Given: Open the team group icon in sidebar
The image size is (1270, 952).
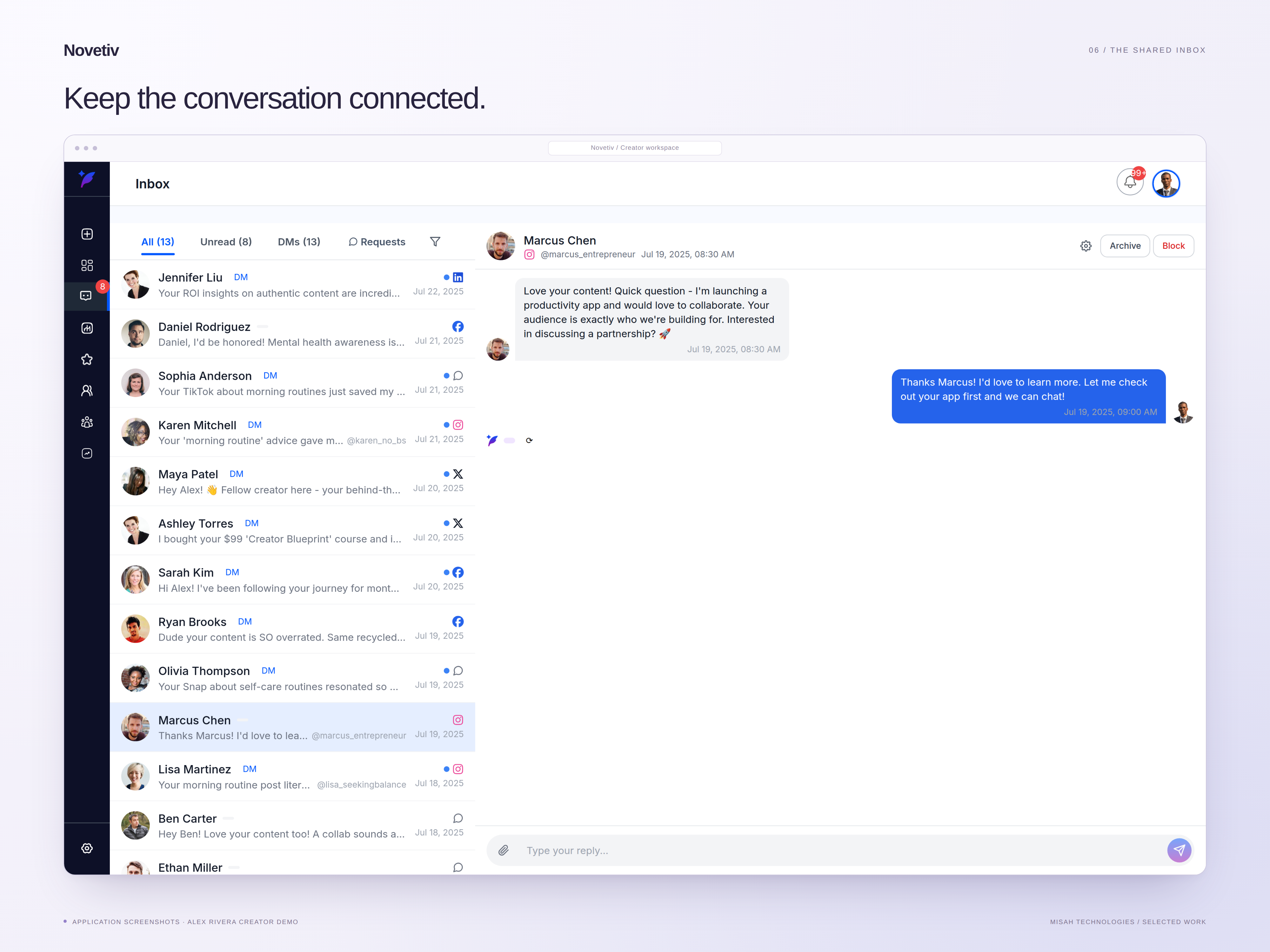Looking at the screenshot, I should [x=87, y=422].
